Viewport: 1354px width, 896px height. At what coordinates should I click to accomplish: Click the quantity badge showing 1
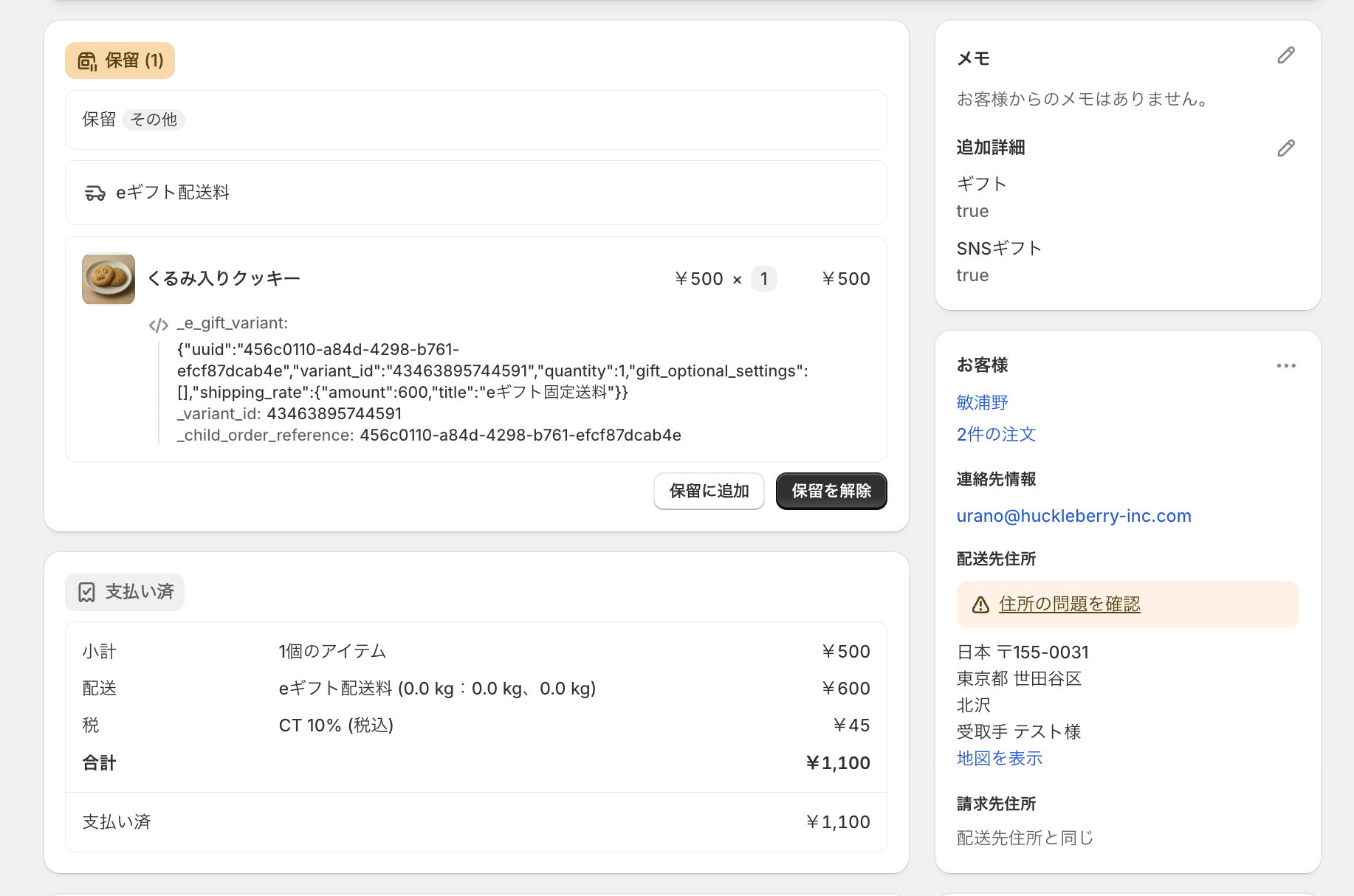click(763, 279)
